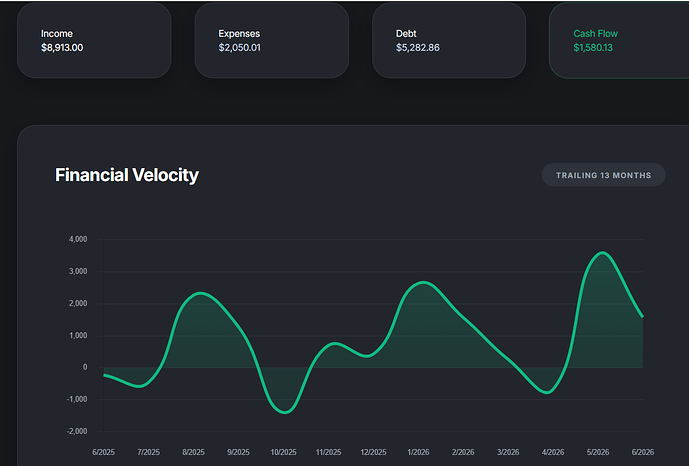Click the Financial Velocity heading
The height and width of the screenshot is (466, 689).
[127, 175]
